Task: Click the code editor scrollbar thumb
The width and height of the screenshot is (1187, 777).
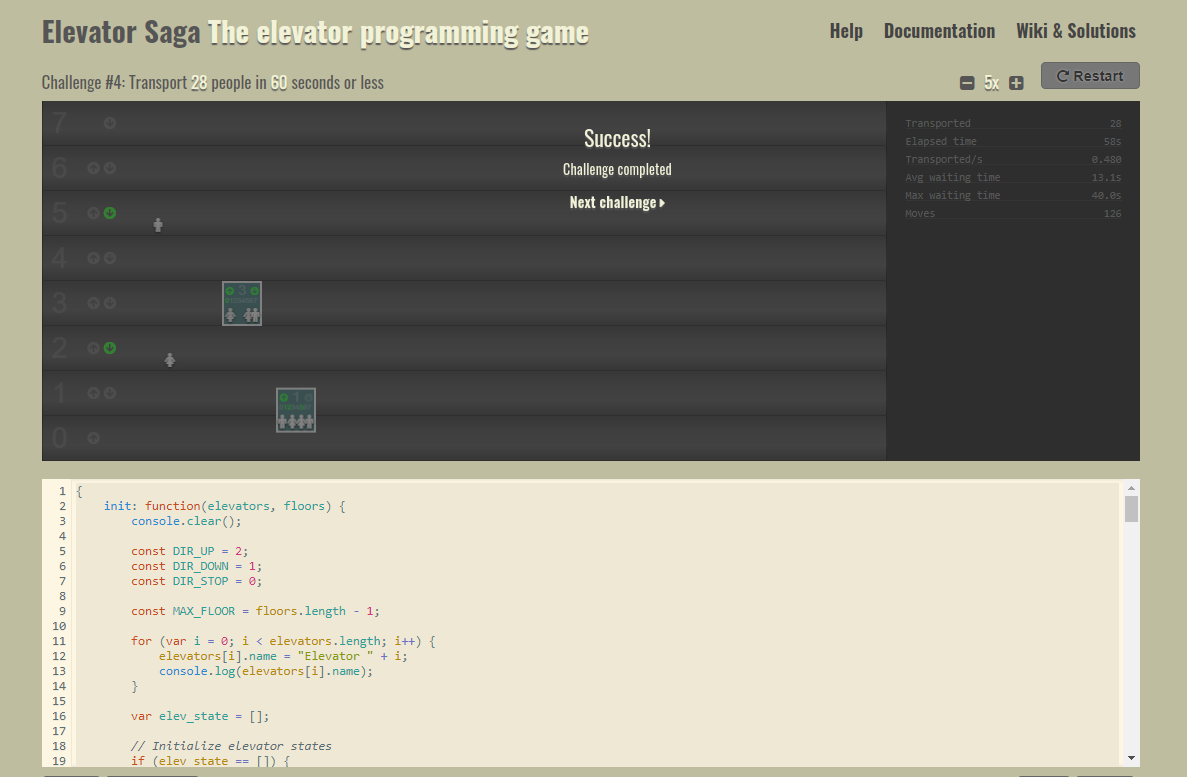Action: (x=1131, y=509)
